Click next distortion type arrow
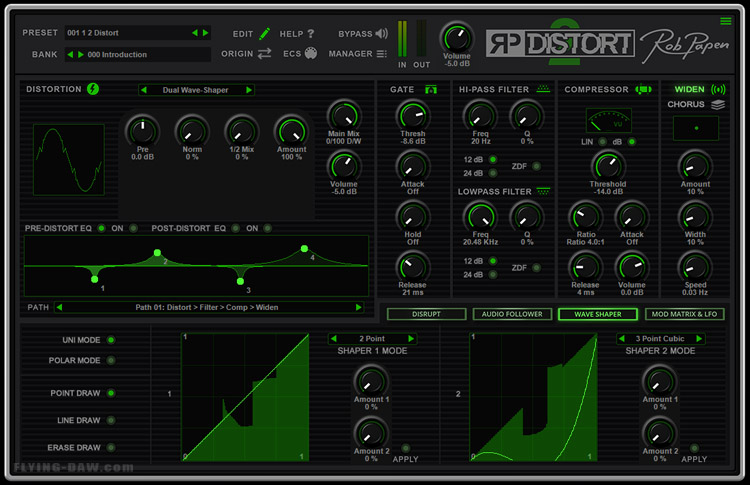The image size is (750, 485). pyautogui.click(x=249, y=90)
